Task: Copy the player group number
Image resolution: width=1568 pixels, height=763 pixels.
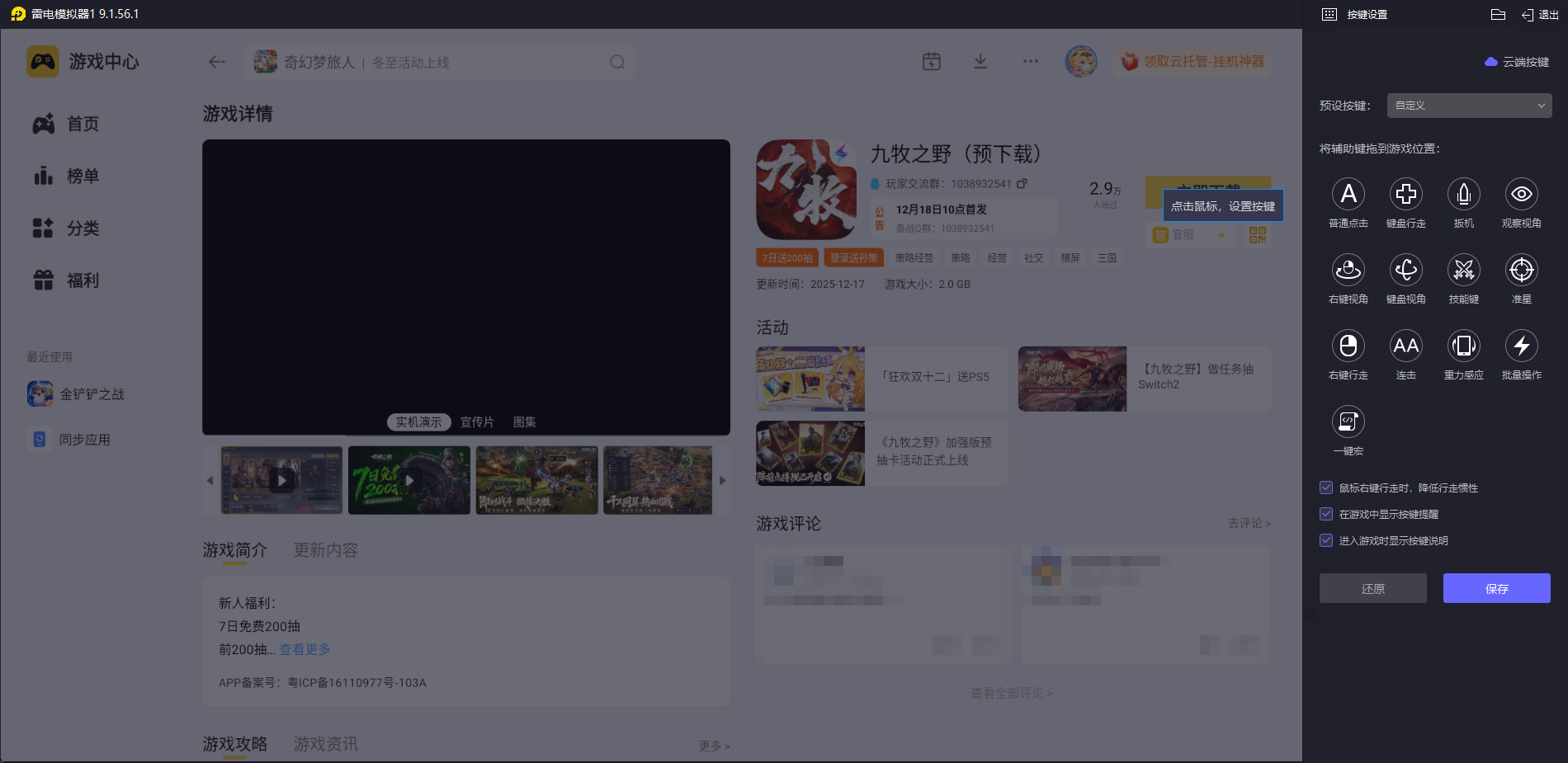Action: (x=1022, y=184)
